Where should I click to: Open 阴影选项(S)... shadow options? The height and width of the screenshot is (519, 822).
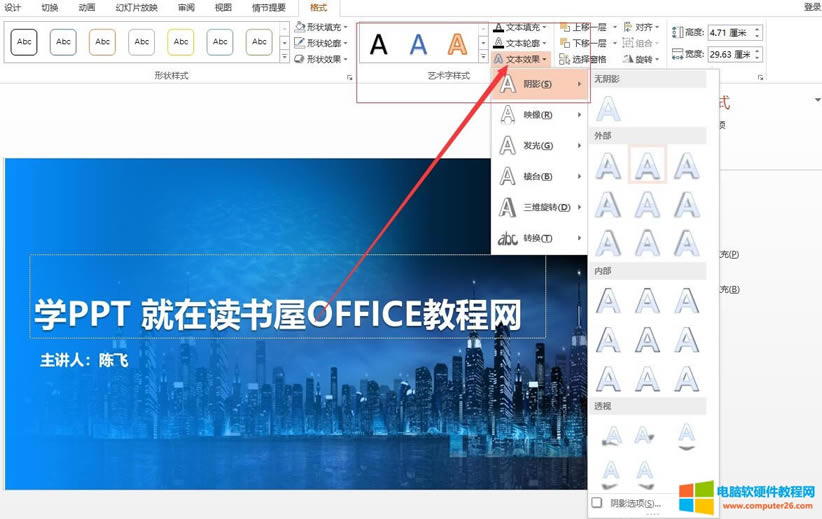626,503
